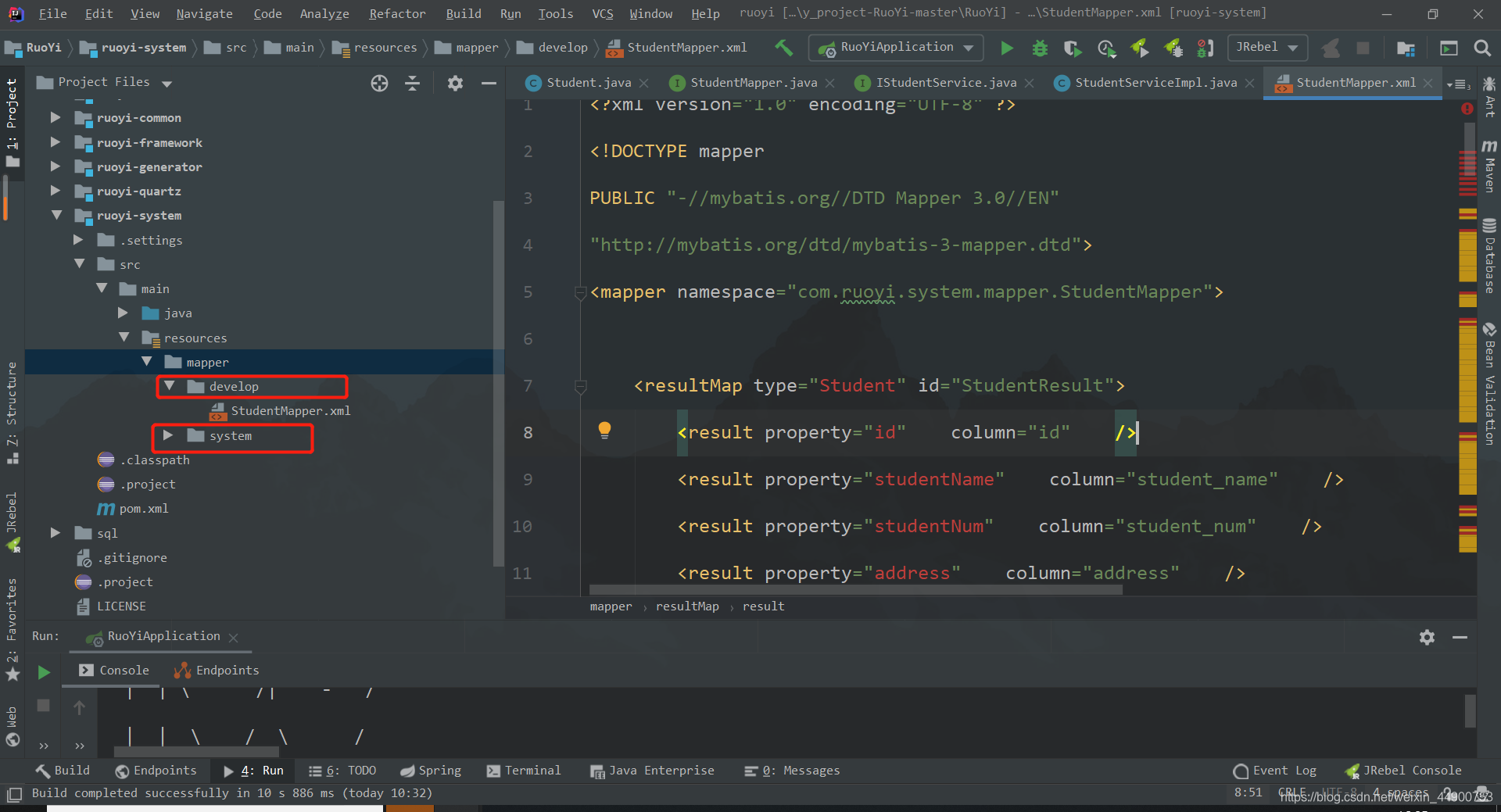1501x812 pixels.
Task: Stop the process in Run panel
Action: pos(44,706)
